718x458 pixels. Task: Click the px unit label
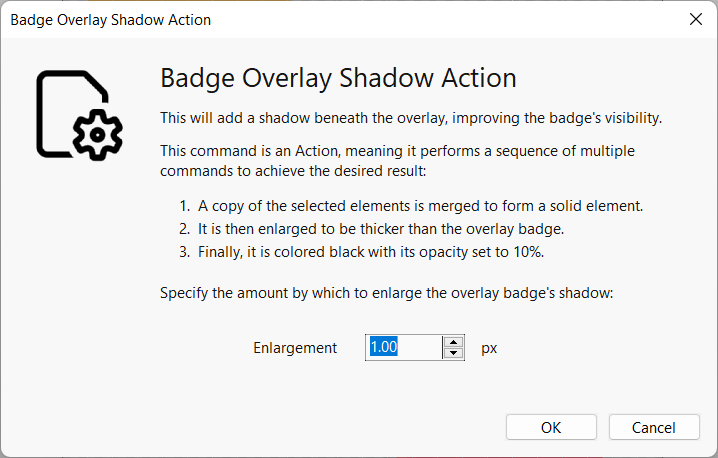489,348
